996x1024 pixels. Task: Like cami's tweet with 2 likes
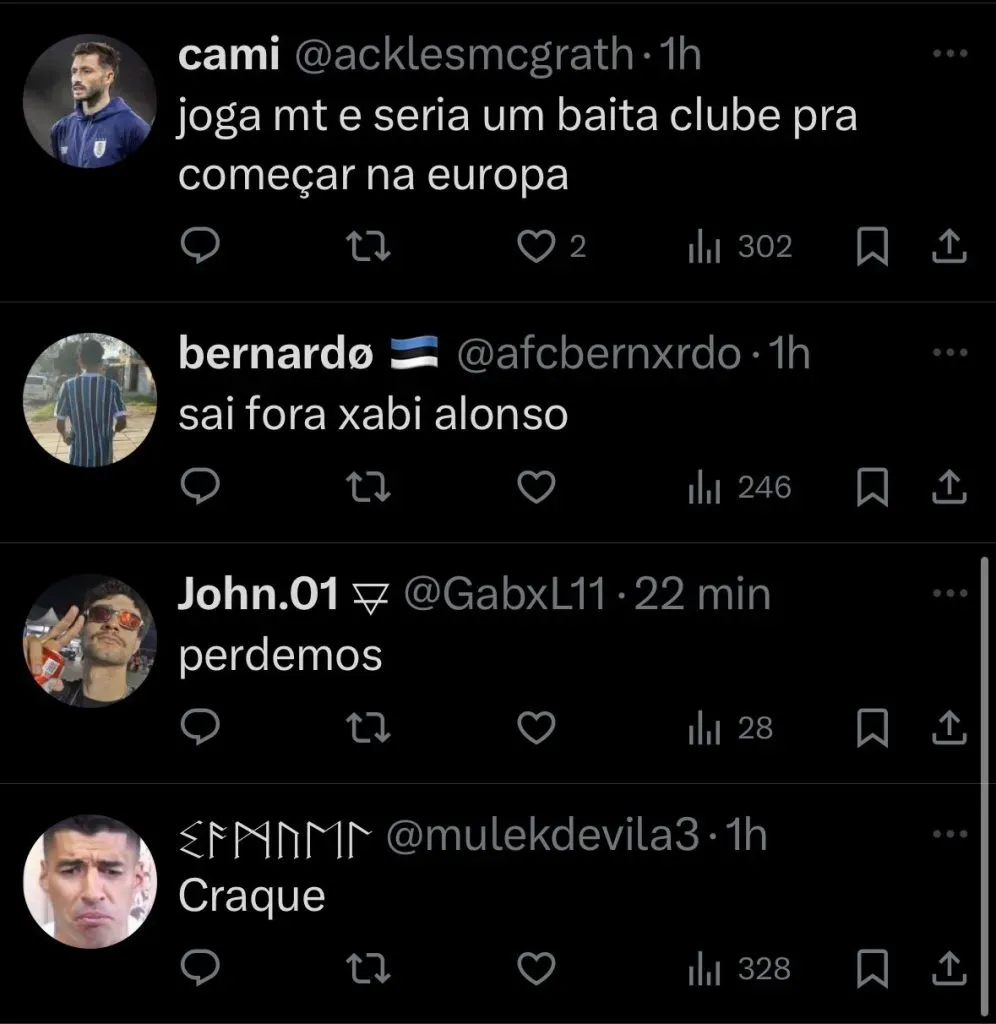538,247
